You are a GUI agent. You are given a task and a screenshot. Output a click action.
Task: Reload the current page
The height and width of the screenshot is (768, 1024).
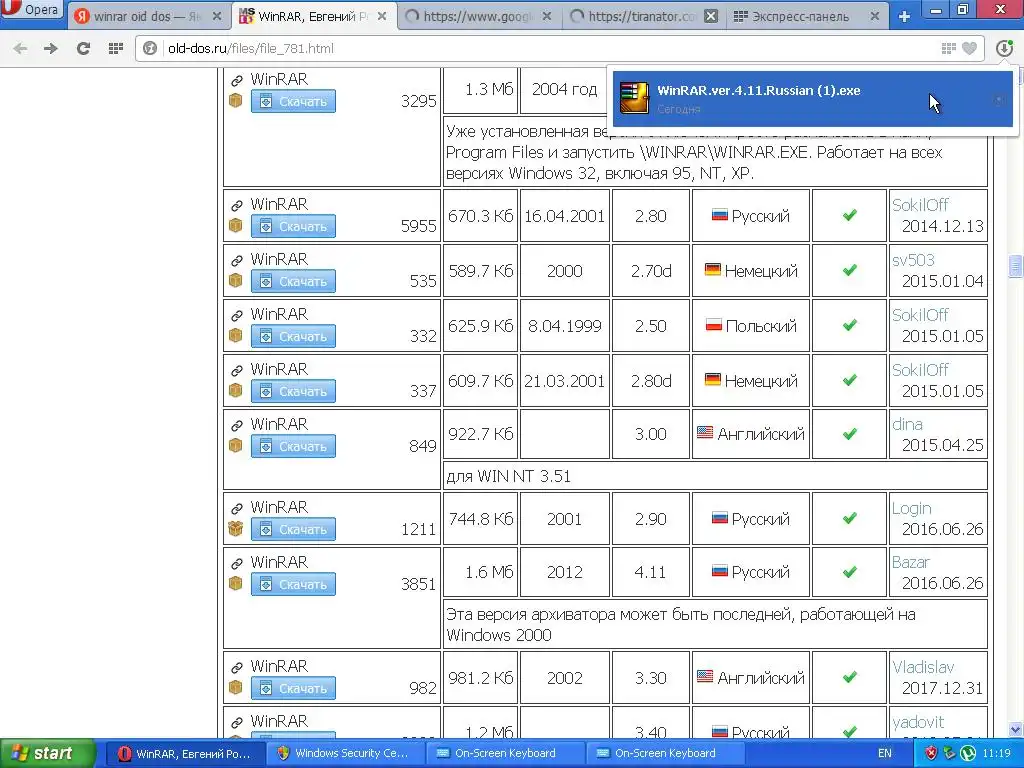pyautogui.click(x=83, y=48)
